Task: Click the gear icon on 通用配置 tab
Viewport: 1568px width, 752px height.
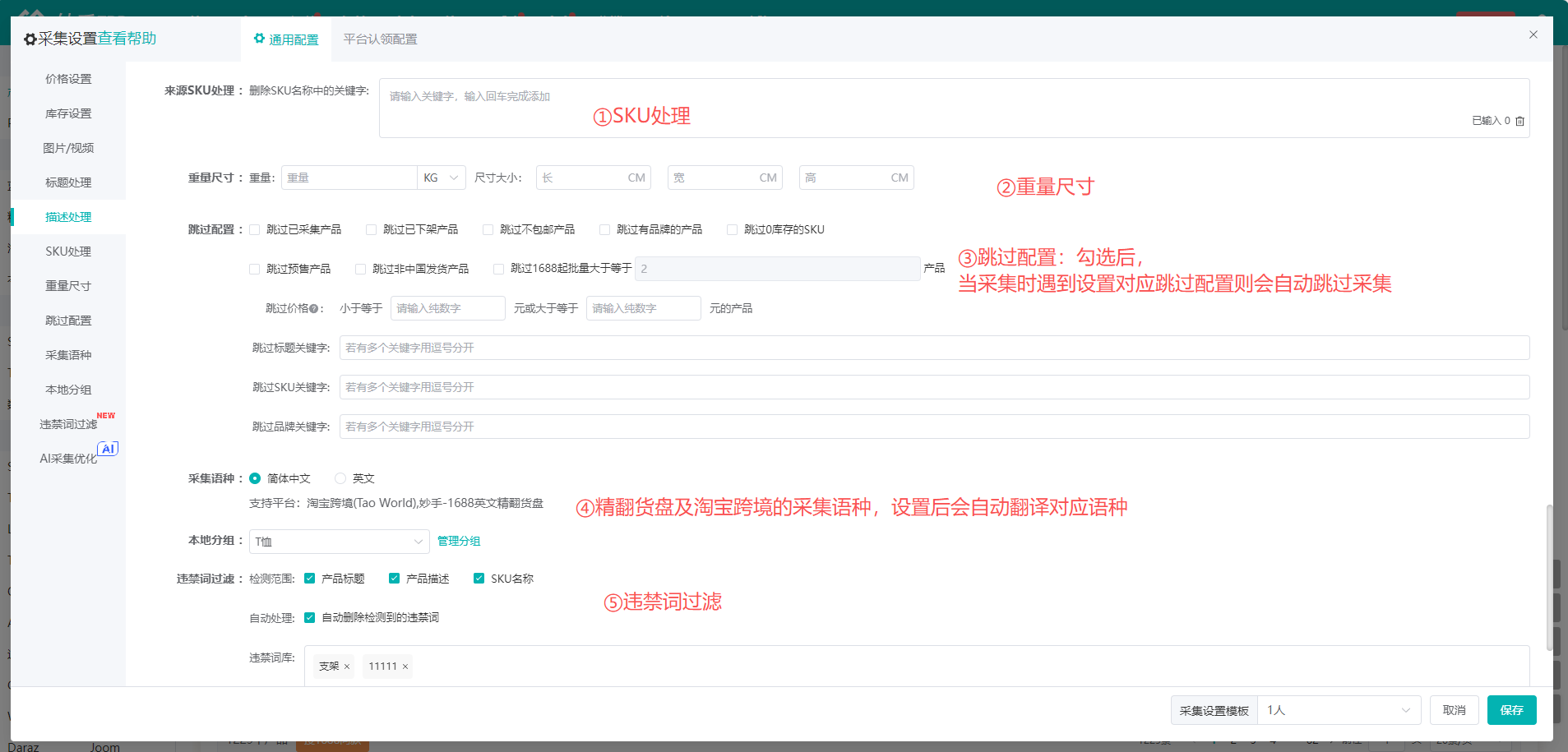Action: click(259, 39)
